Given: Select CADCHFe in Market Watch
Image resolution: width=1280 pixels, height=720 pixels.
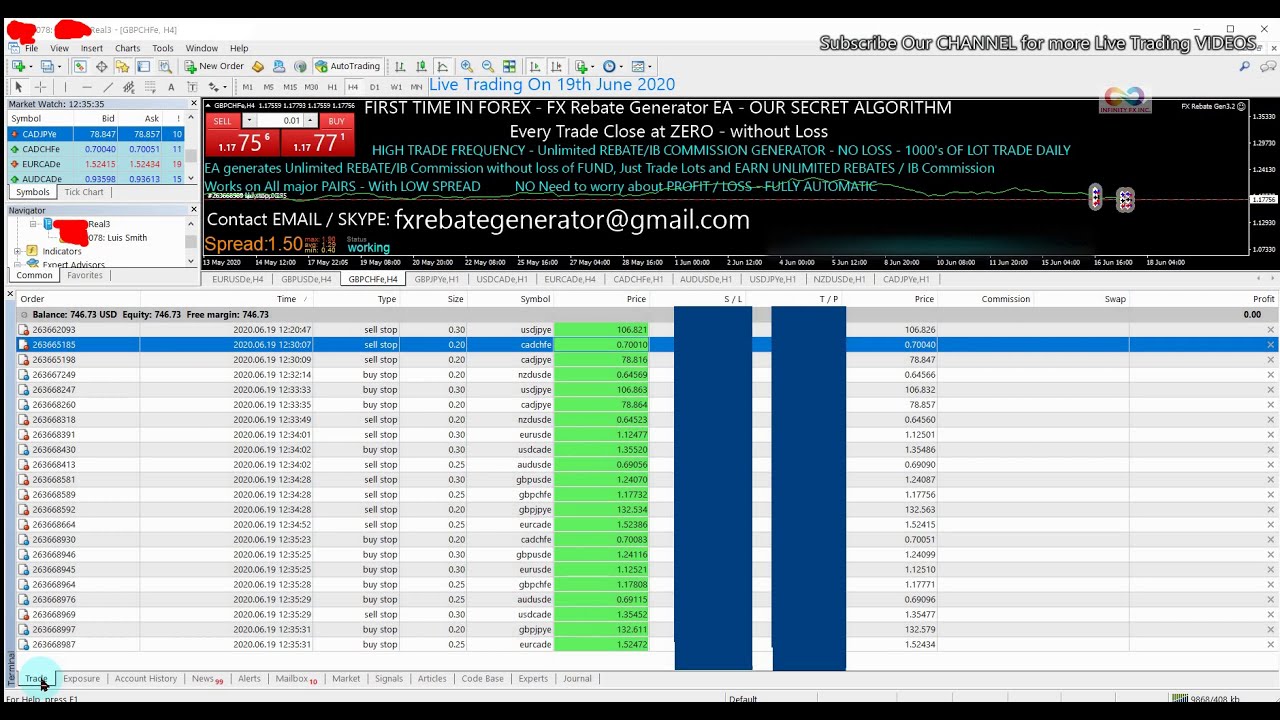Looking at the screenshot, I should (96, 149).
